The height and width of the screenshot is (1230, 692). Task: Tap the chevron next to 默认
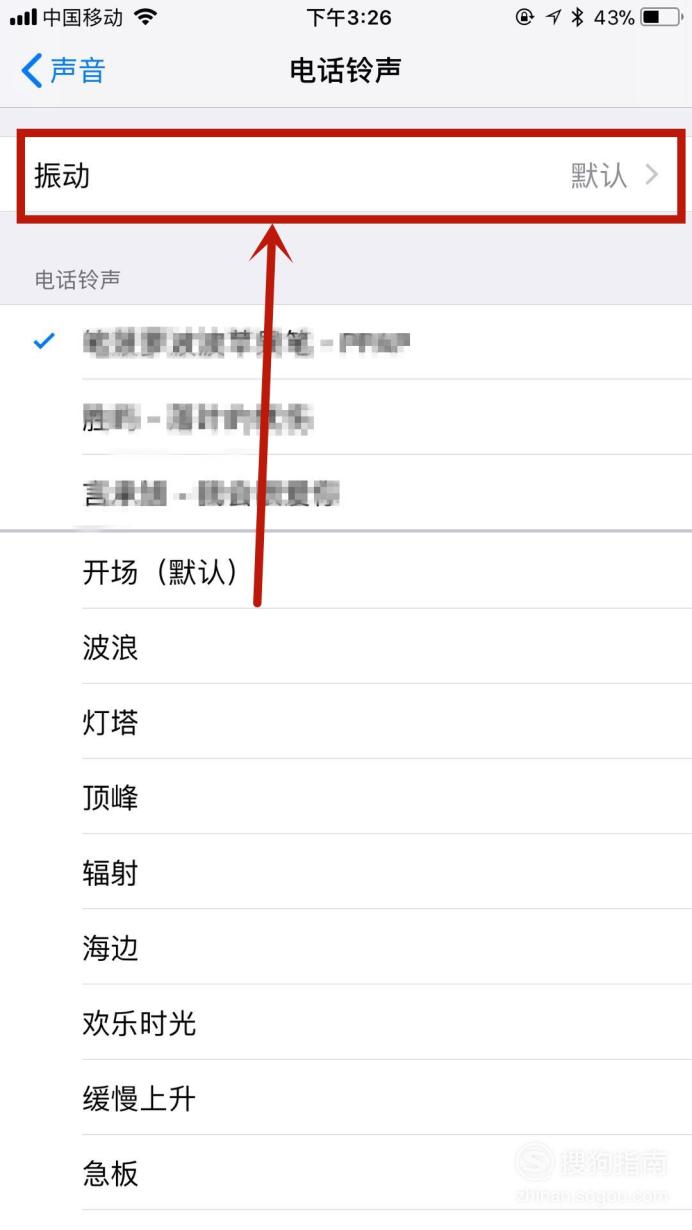pos(652,176)
